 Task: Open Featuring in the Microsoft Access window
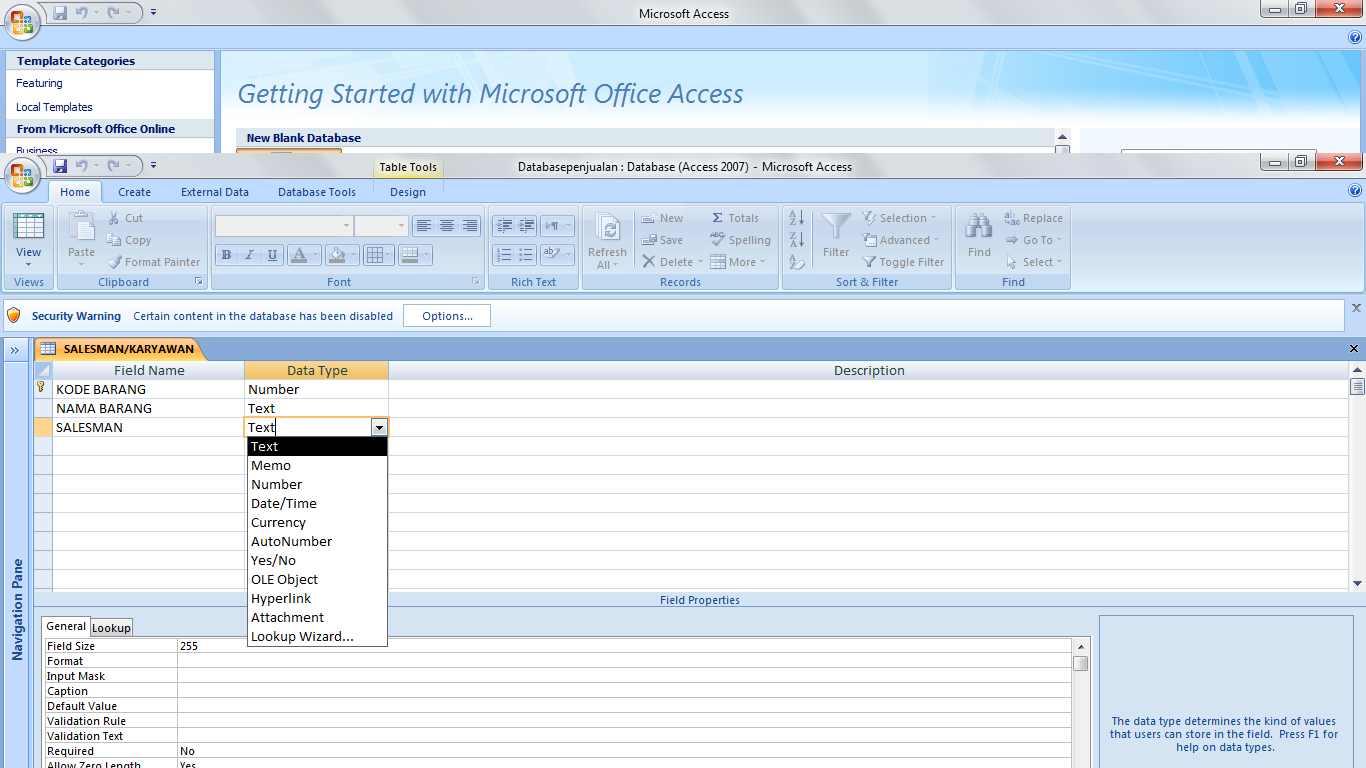click(x=39, y=83)
